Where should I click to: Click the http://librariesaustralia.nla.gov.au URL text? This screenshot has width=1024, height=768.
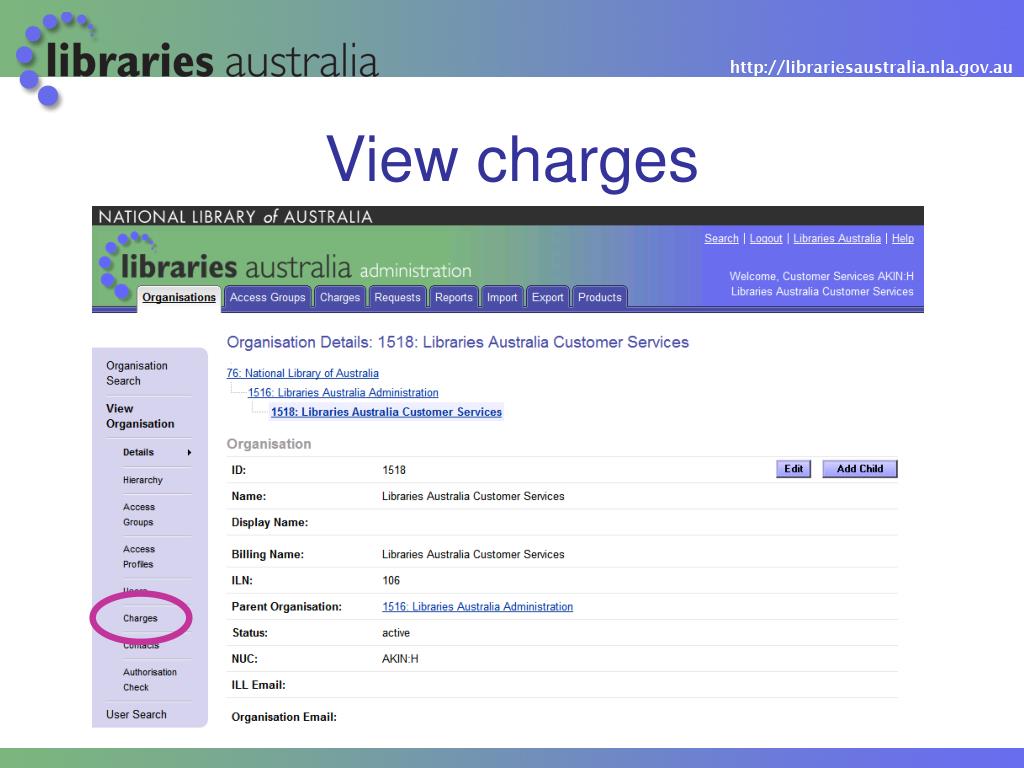(x=871, y=67)
